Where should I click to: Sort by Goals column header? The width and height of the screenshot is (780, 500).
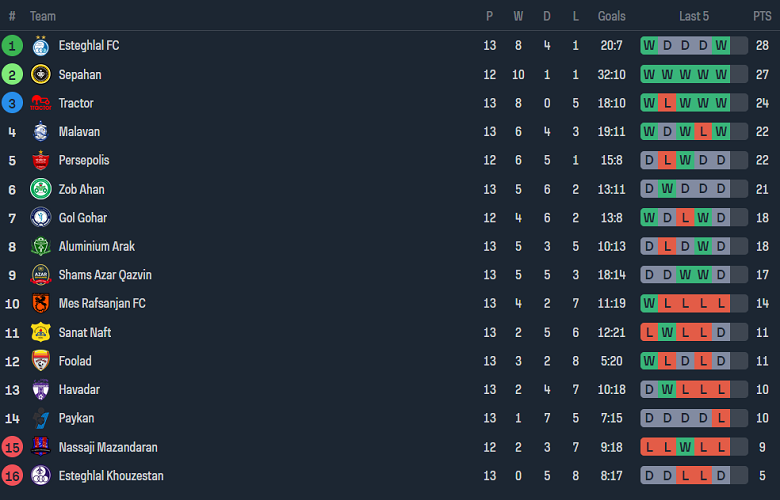pos(611,16)
